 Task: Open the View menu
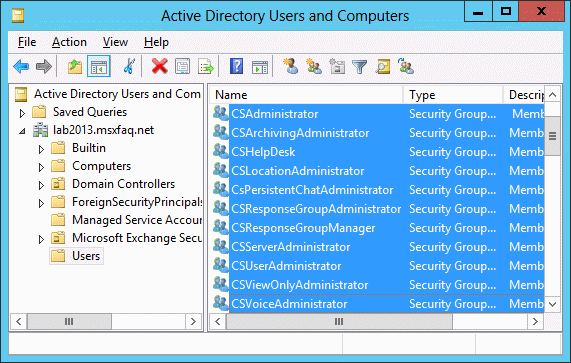tap(115, 42)
